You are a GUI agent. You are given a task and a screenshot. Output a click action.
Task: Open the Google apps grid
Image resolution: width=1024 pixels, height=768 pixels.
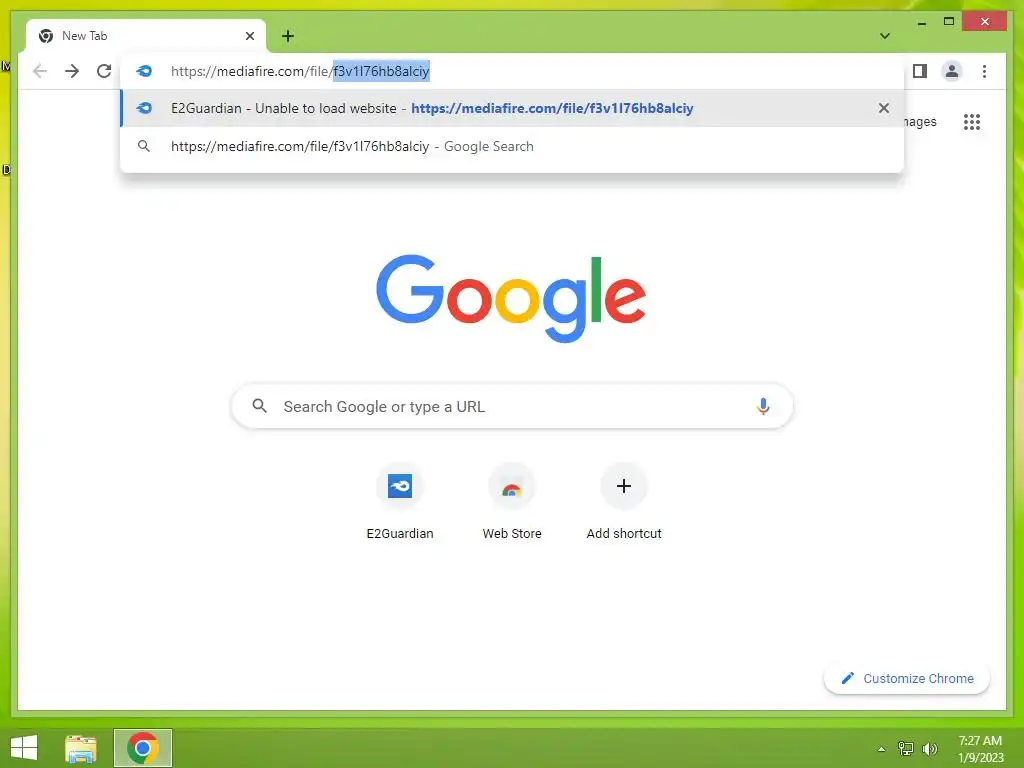point(972,122)
